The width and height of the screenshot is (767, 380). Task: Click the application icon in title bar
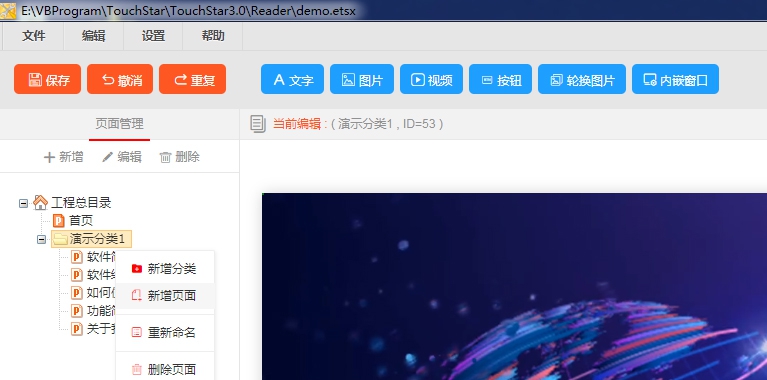[x=8, y=10]
